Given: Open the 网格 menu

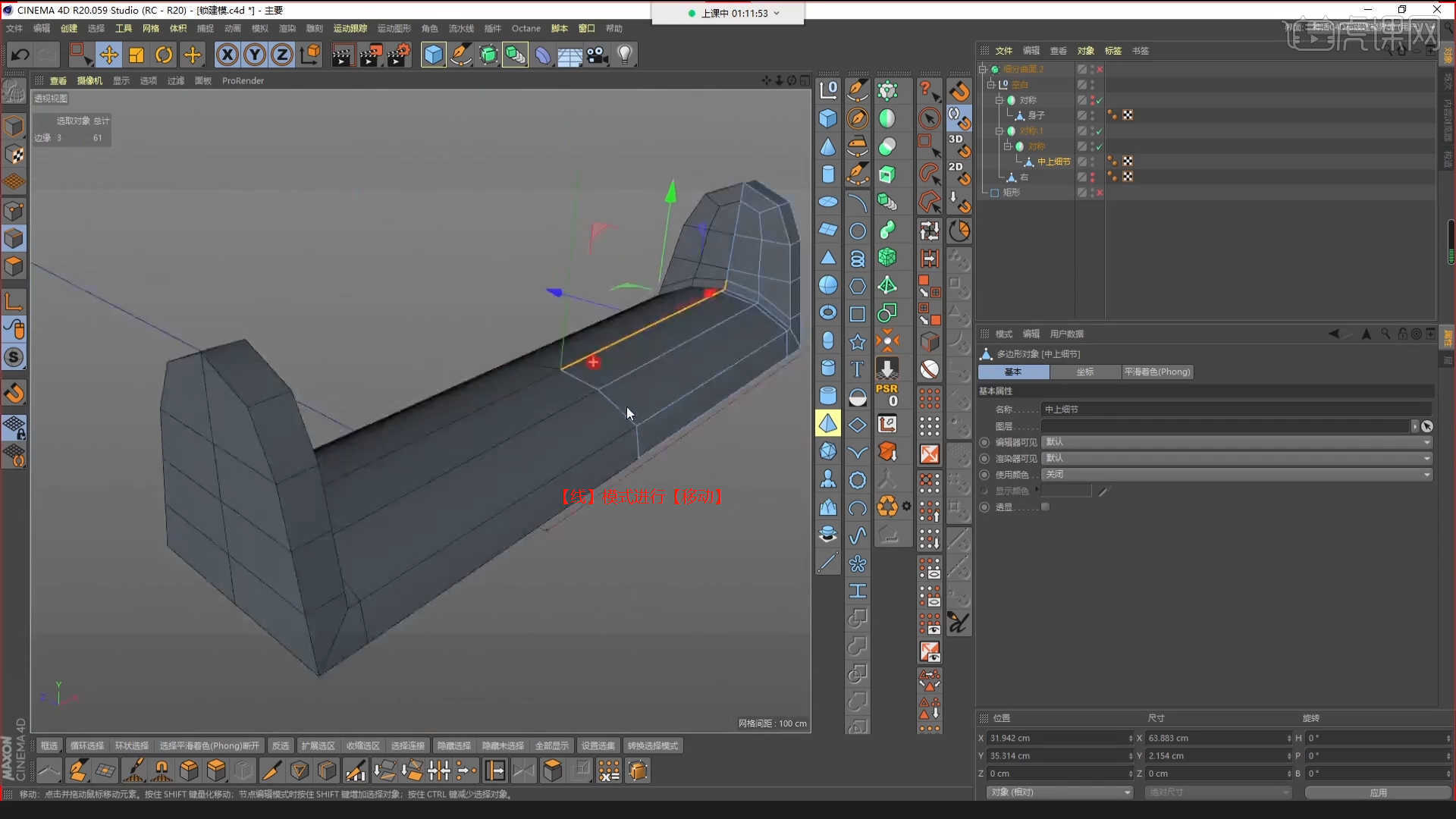Looking at the screenshot, I should tap(151, 28).
